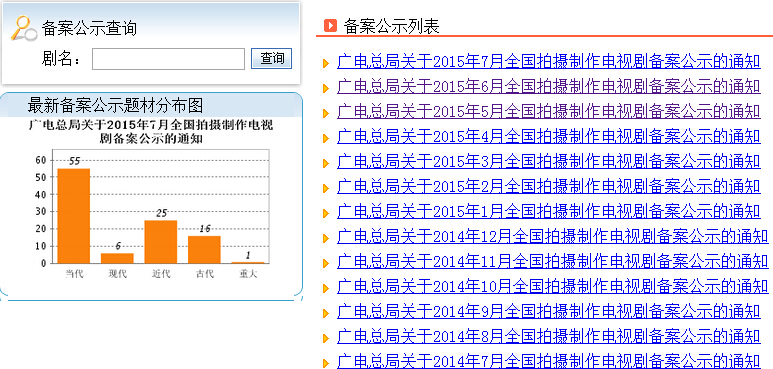773x369 pixels.
Task: Click the orange bullet arrow before 2015年4月 notice
Action: tap(325, 138)
